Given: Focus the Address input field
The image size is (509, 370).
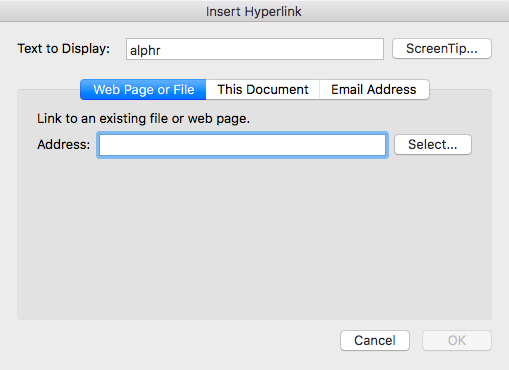Looking at the screenshot, I should click(x=242, y=145).
